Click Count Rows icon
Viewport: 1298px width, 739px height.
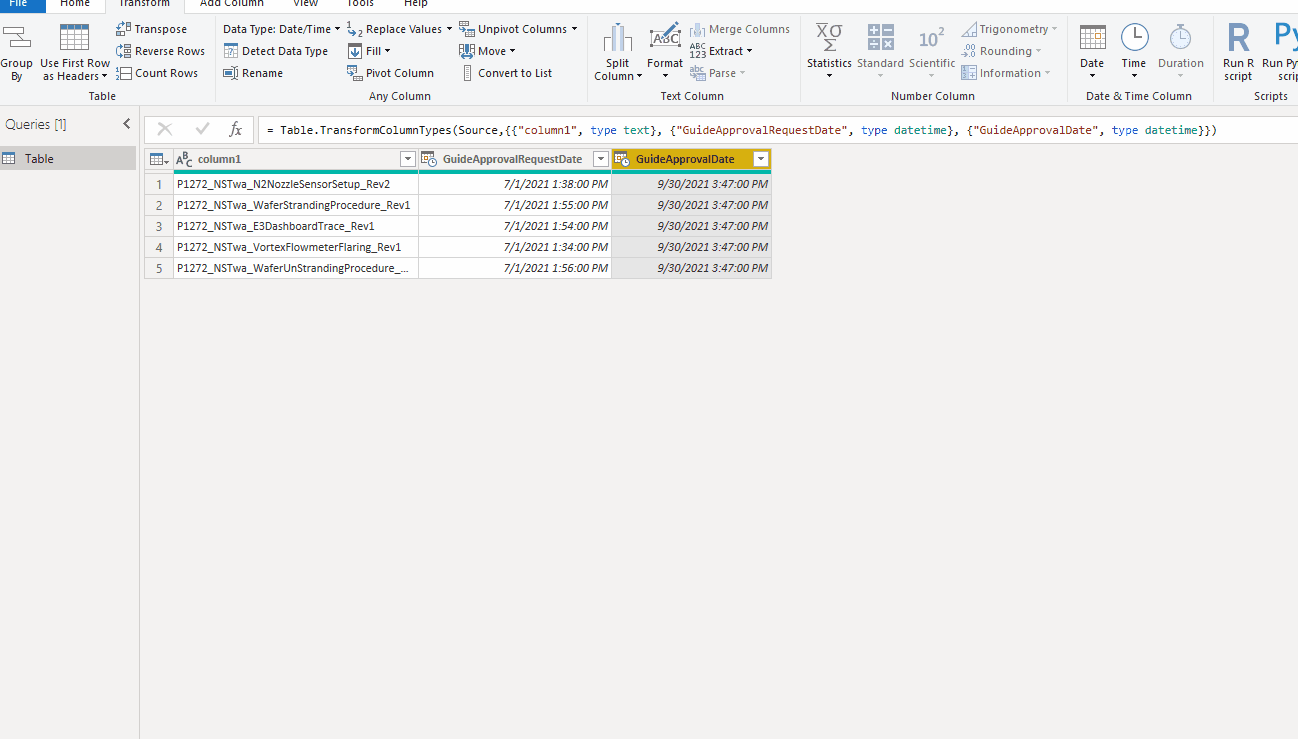pos(124,73)
